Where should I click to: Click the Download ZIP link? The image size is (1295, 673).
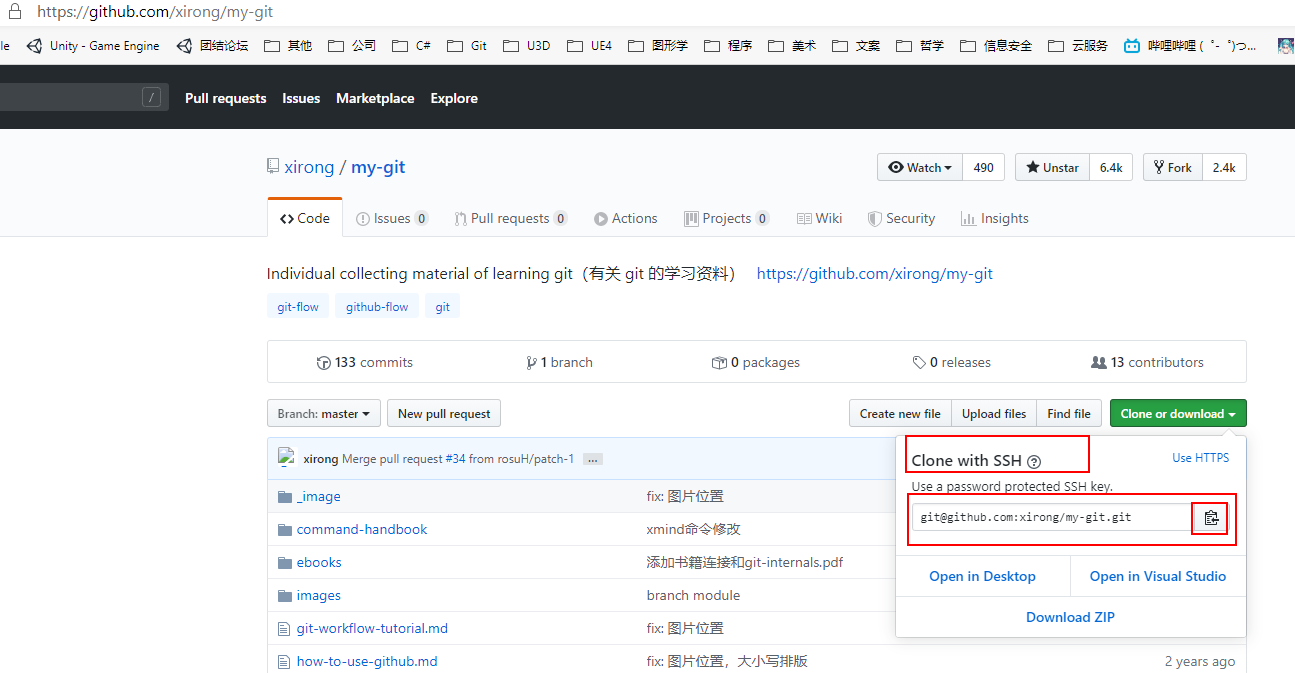(1070, 617)
